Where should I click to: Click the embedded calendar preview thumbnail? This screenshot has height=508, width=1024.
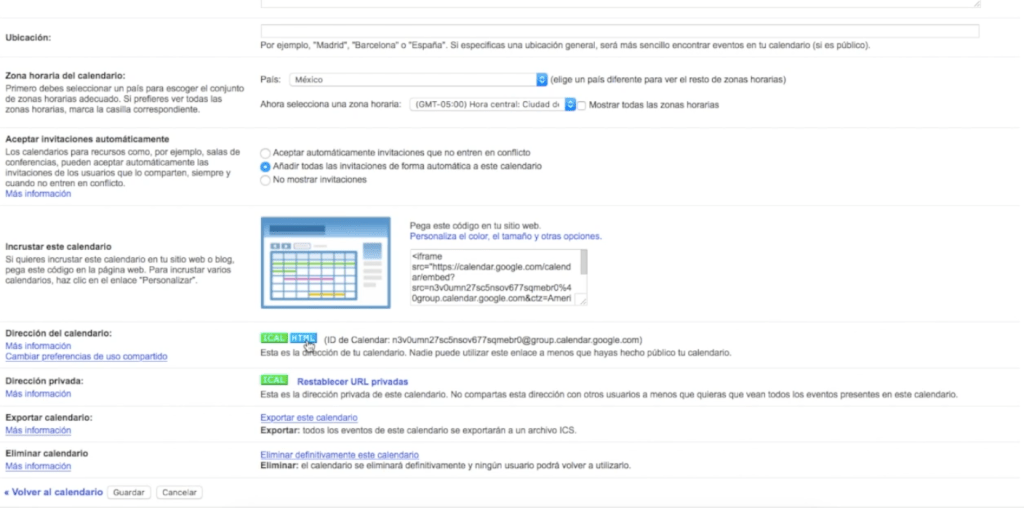(x=327, y=262)
